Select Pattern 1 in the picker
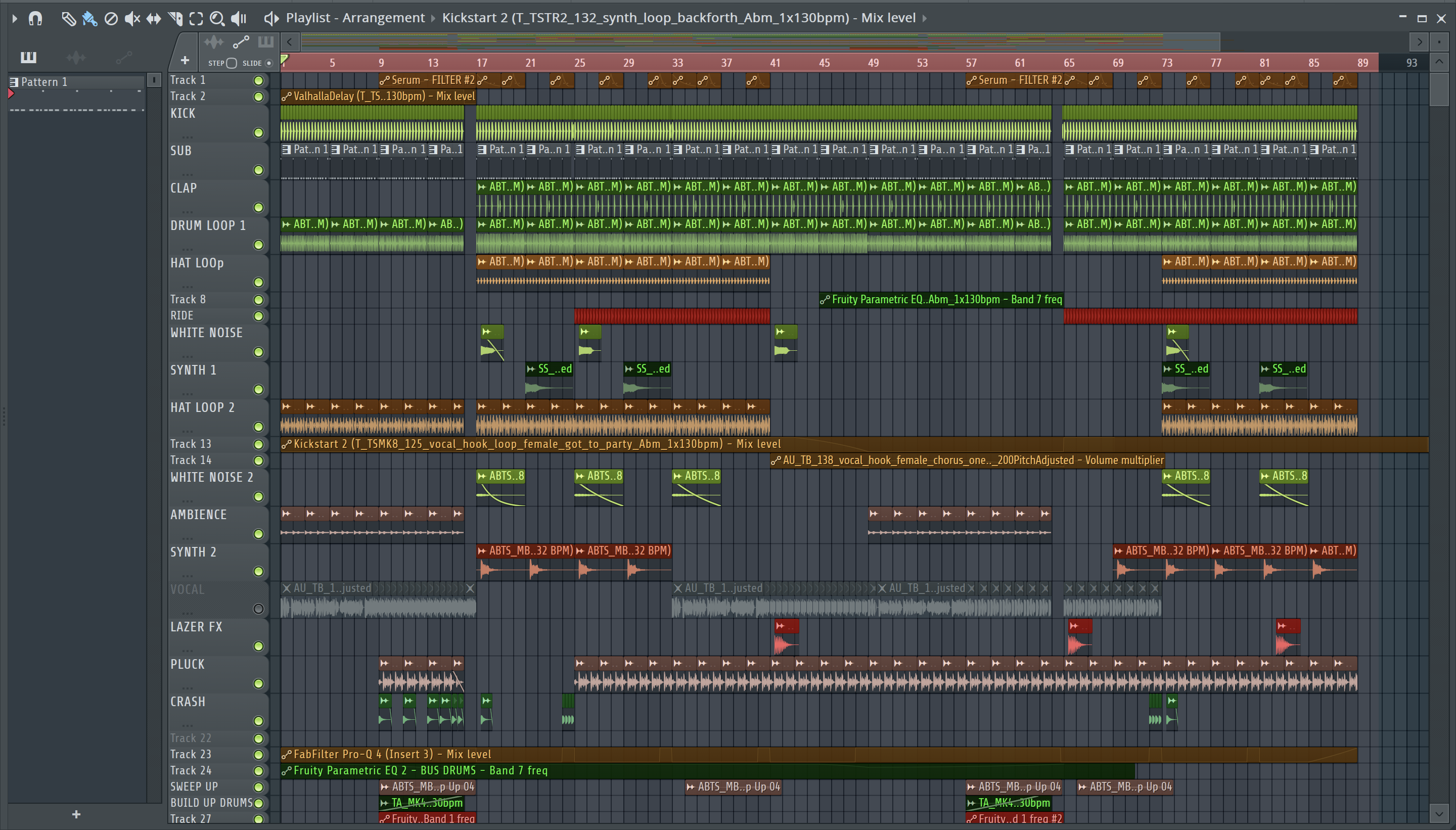Screen dimensions: 1456x830 point(44,82)
